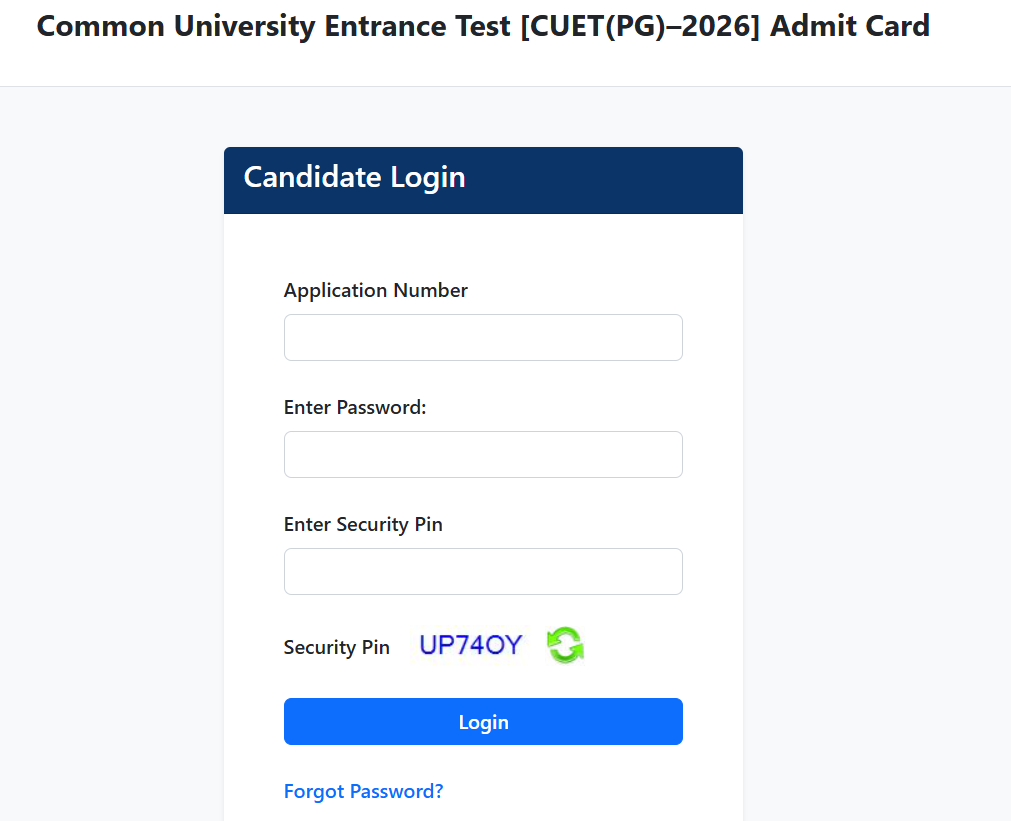This screenshot has height=821, width=1011.
Task: Click the Candidate Login header bar
Action: pos(483,180)
